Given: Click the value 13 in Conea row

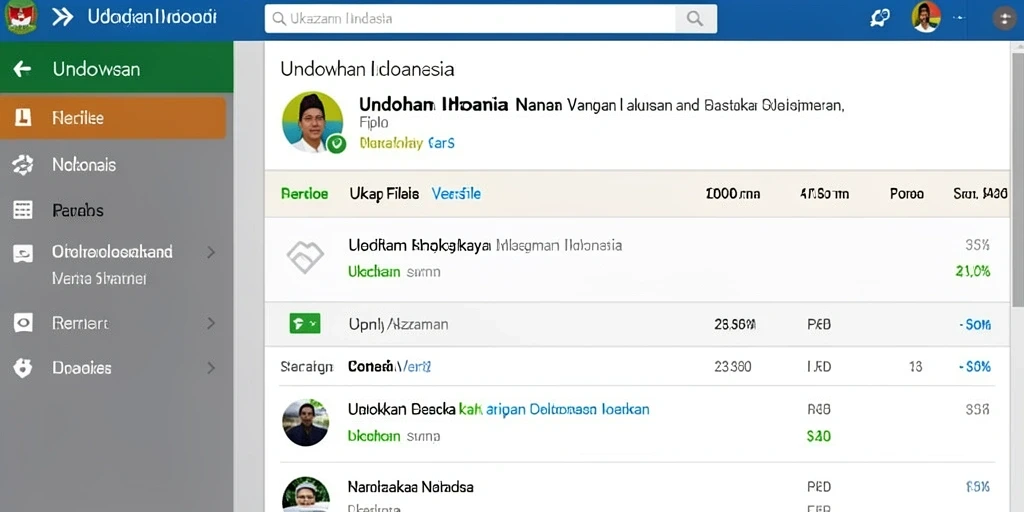Looking at the screenshot, I should coord(916,366).
